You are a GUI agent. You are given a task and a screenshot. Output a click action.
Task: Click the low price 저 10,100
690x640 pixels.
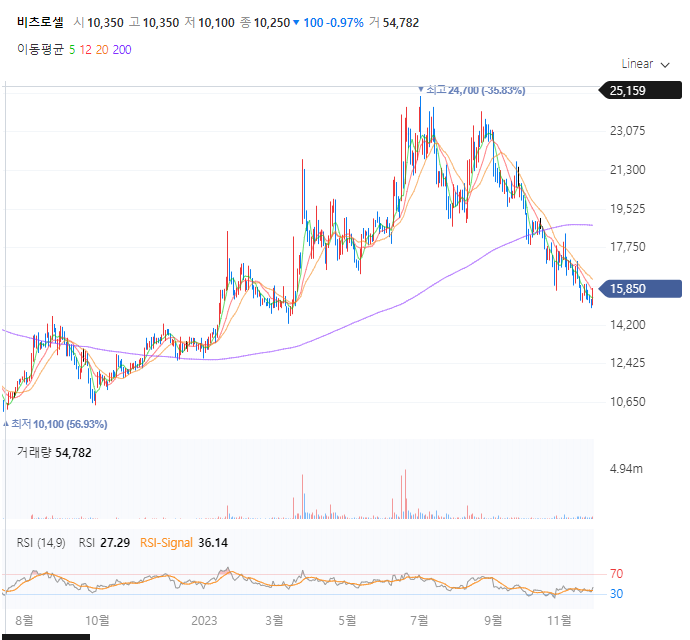click(x=209, y=22)
